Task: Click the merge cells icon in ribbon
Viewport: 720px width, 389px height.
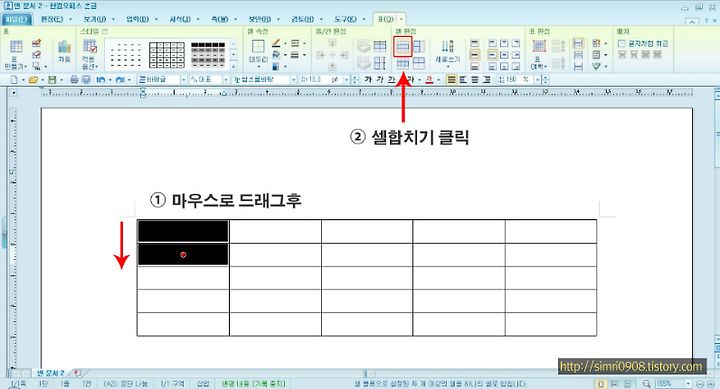Action: click(x=403, y=46)
